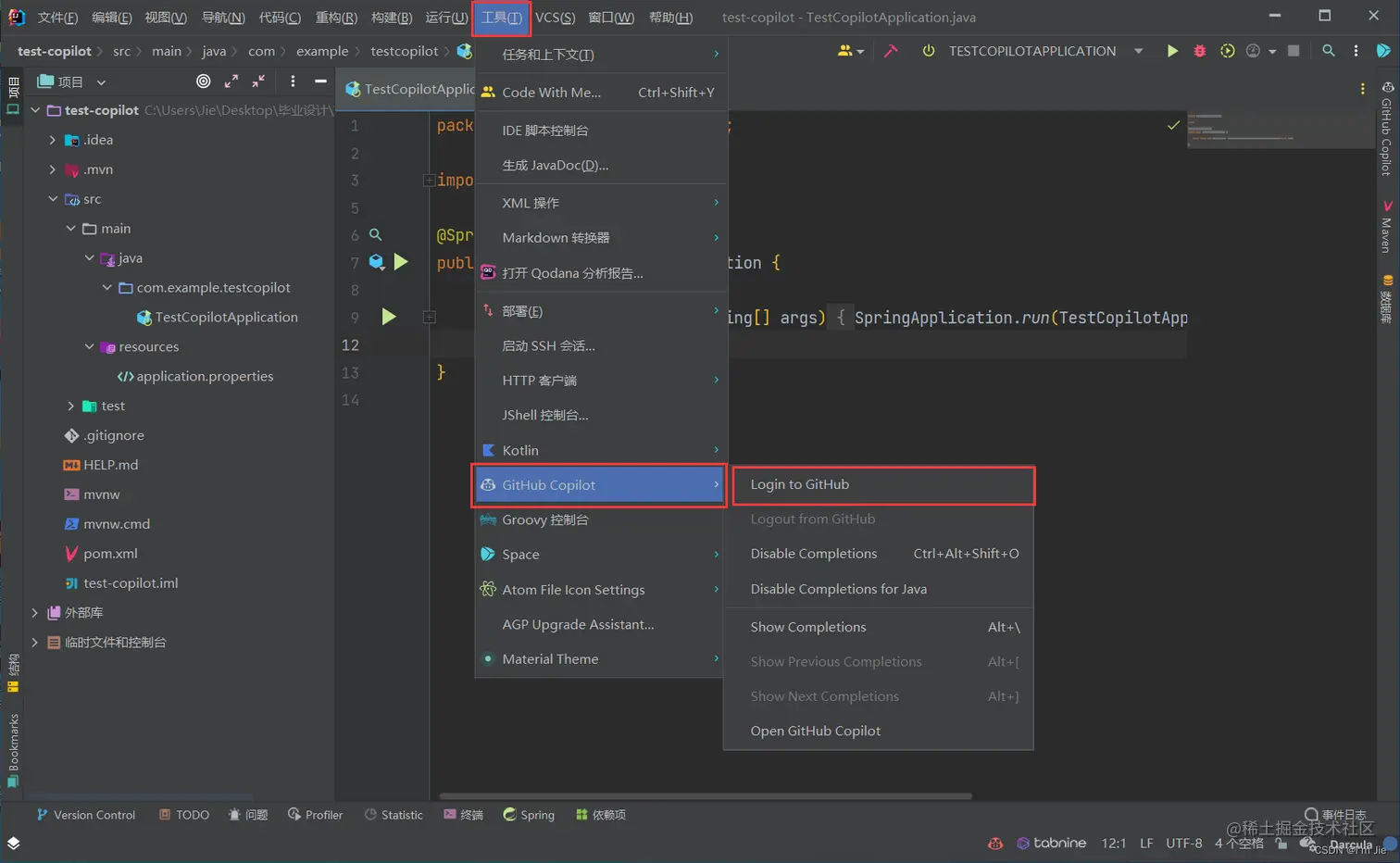Click 12:1 cursor position in status bar
Viewport: 1400px width, 863px height.
point(1114,844)
